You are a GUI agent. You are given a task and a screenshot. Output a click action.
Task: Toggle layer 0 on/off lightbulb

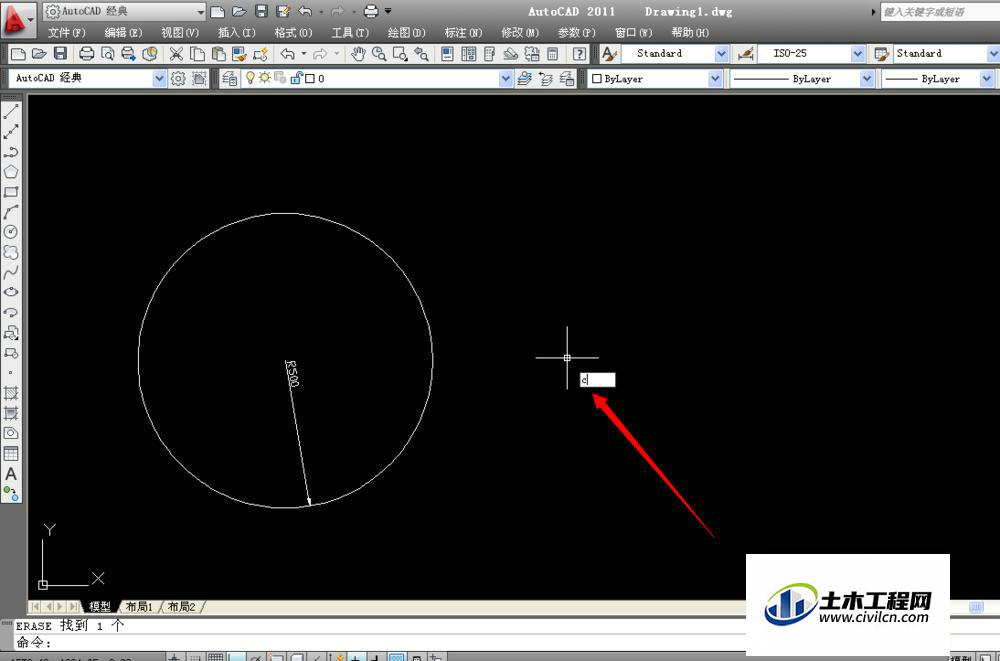coord(251,78)
